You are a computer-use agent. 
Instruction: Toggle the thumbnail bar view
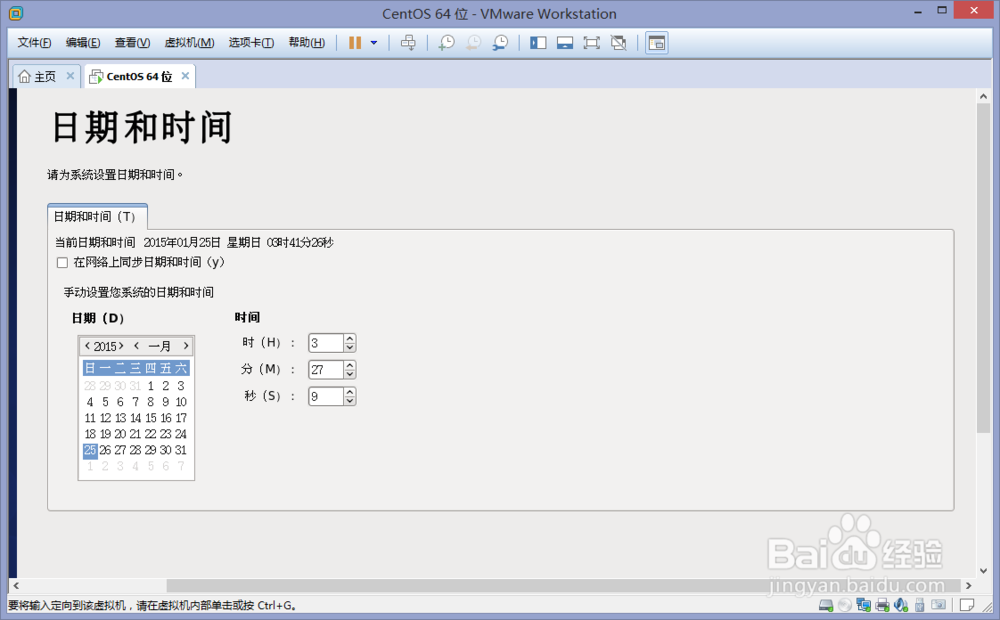click(565, 43)
